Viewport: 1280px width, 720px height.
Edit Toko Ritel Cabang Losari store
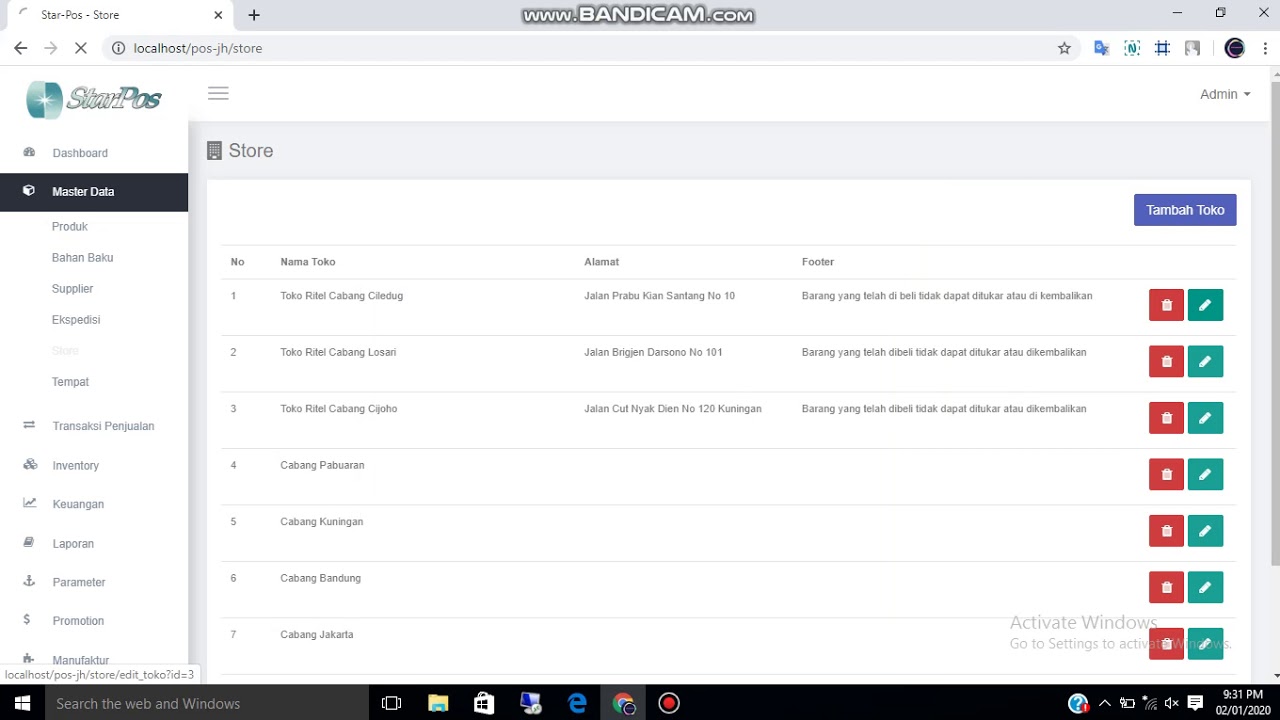click(x=1205, y=362)
